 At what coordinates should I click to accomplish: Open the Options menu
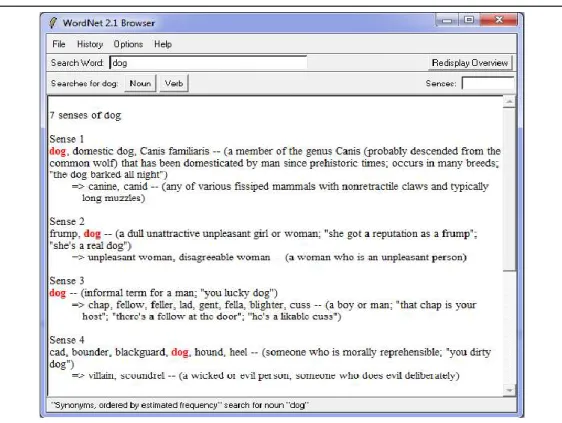pyautogui.click(x=128, y=44)
